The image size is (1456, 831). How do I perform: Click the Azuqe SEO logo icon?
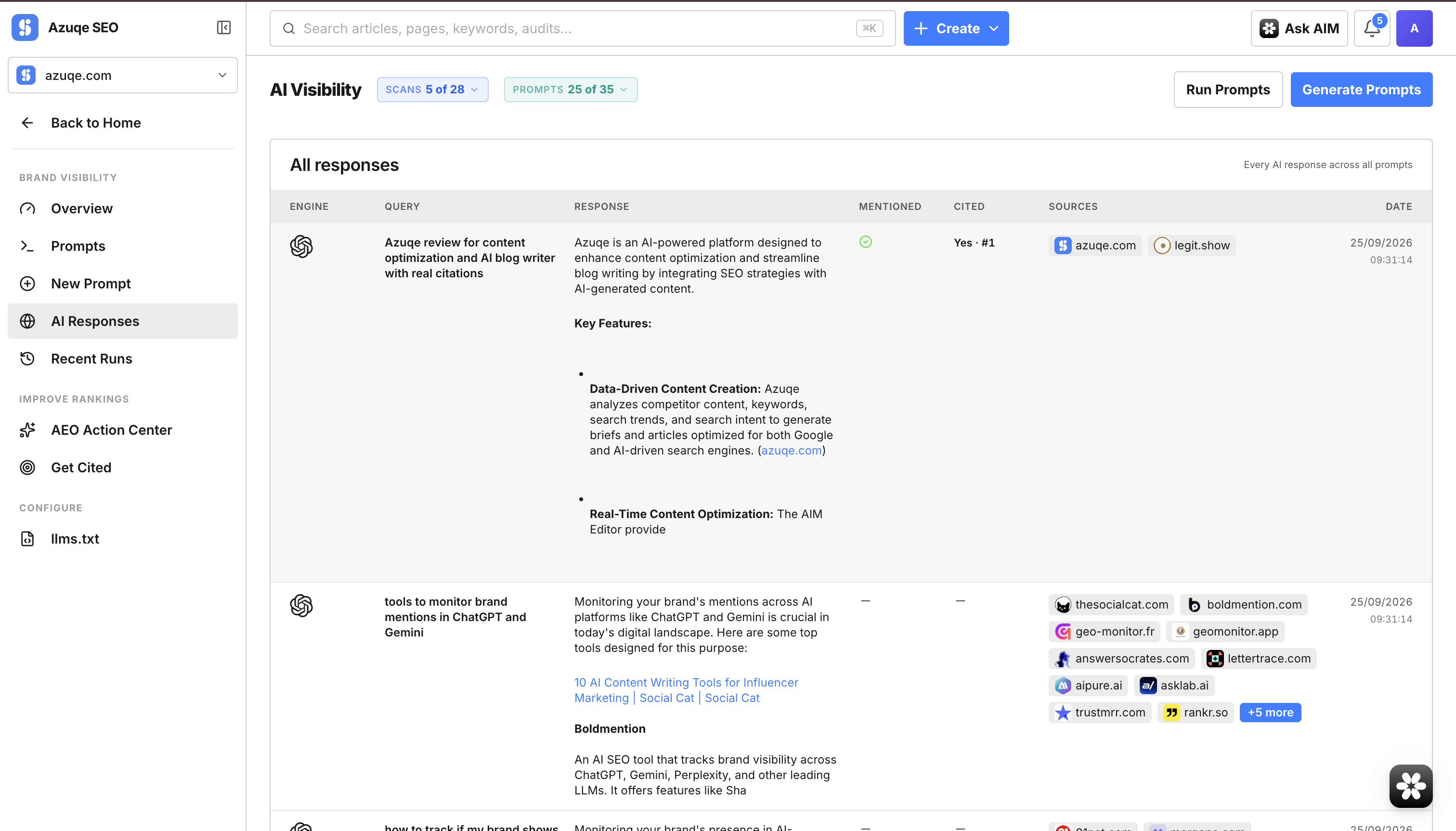[25, 27]
